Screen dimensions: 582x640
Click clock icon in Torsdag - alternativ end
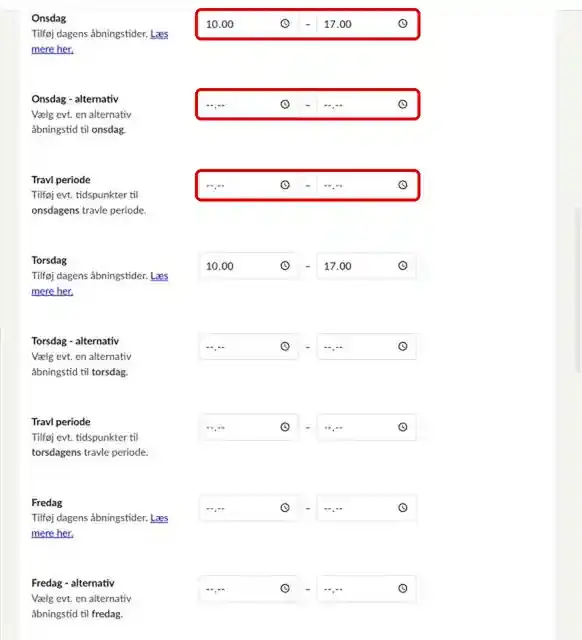pyautogui.click(x=403, y=347)
